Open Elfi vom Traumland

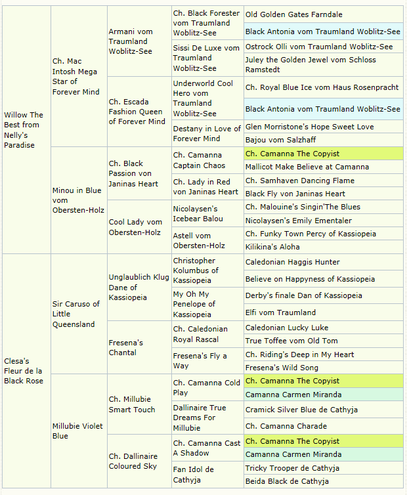[281, 312]
